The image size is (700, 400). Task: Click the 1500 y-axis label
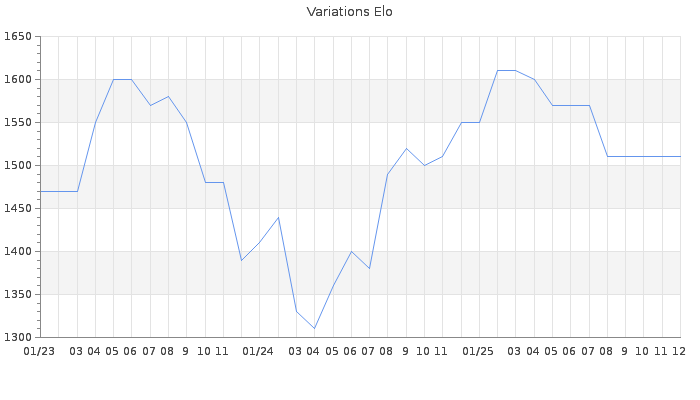17,166
